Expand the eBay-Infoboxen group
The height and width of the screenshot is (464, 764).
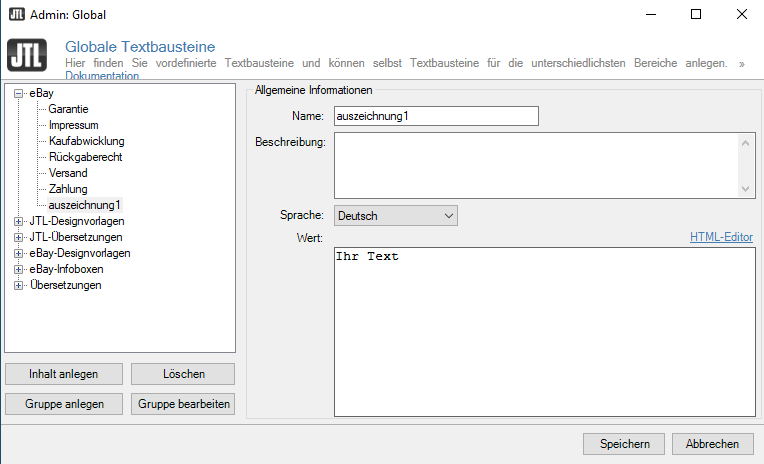coord(19,270)
